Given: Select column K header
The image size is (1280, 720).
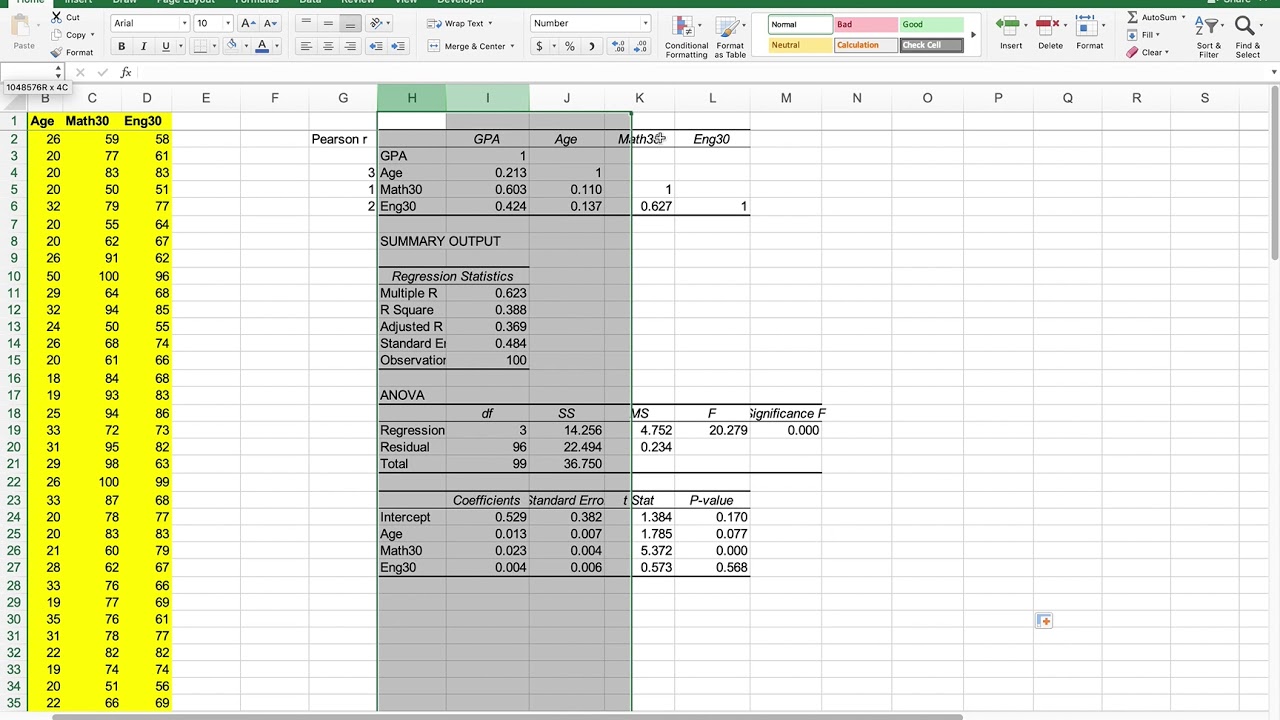Looking at the screenshot, I should (x=639, y=98).
